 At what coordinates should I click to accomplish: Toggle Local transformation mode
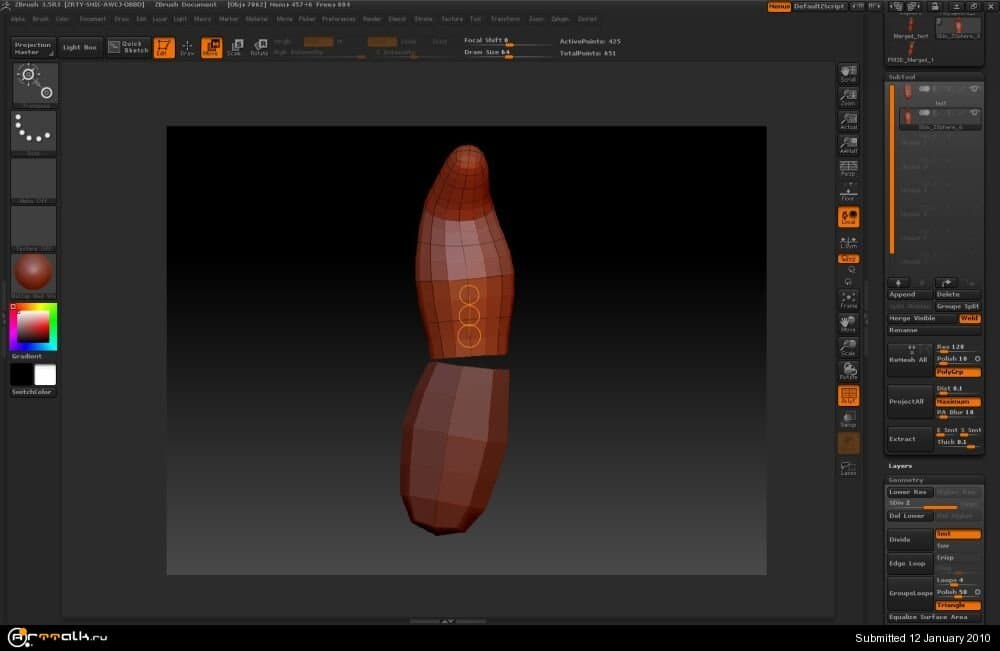(x=848, y=217)
